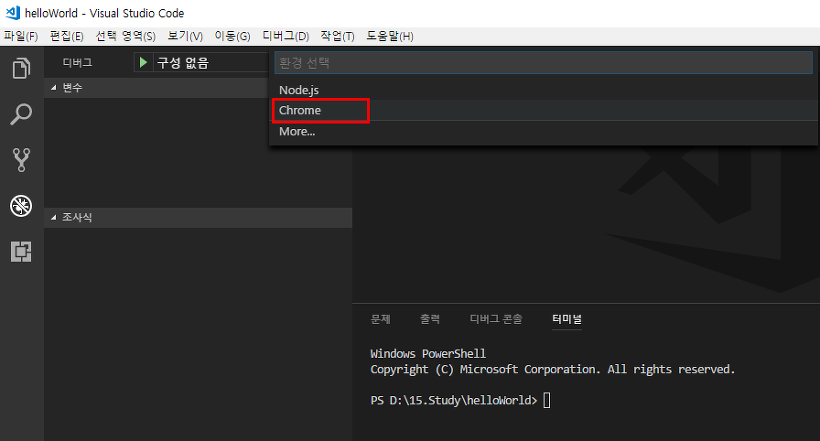Viewport: 820px width, 441px height.
Task: Select Chrome environment option
Action: pyautogui.click(x=544, y=110)
